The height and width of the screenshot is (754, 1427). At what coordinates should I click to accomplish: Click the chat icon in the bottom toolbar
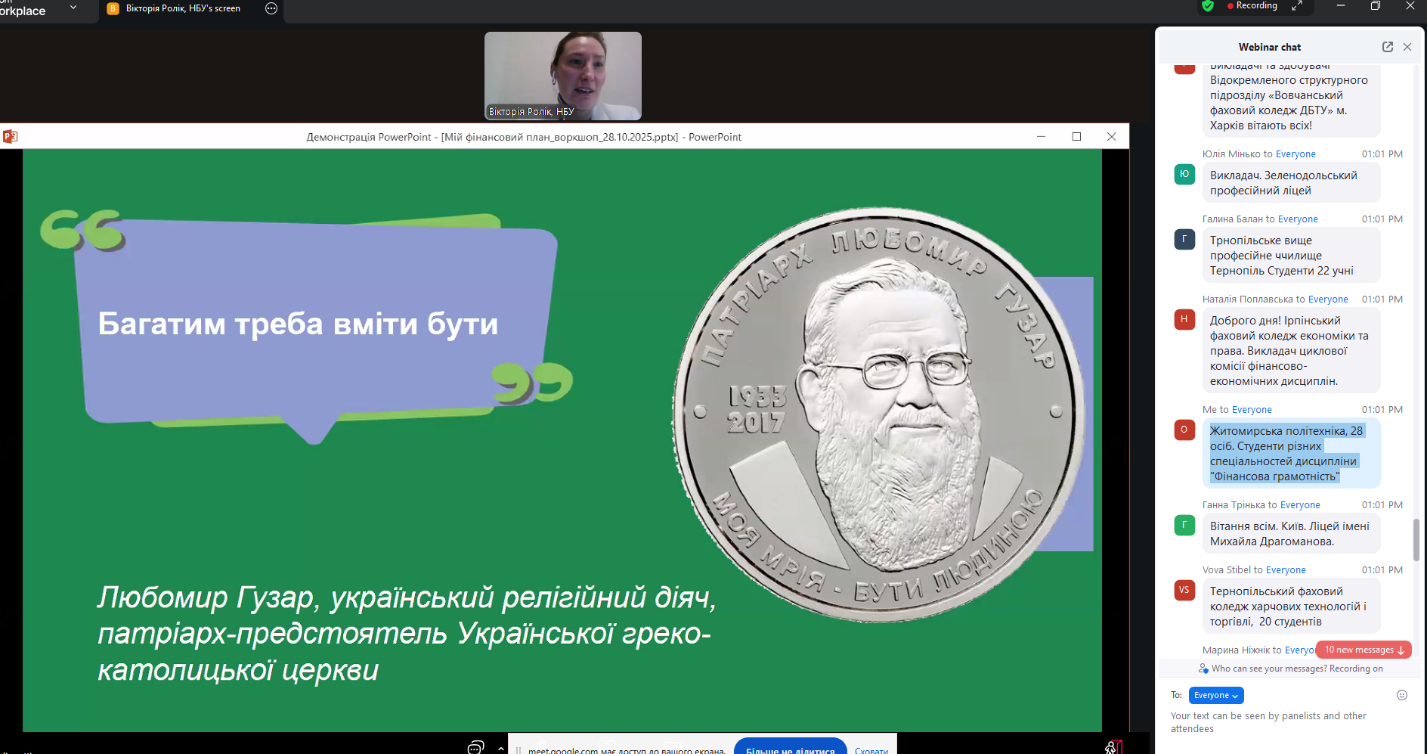click(476, 747)
